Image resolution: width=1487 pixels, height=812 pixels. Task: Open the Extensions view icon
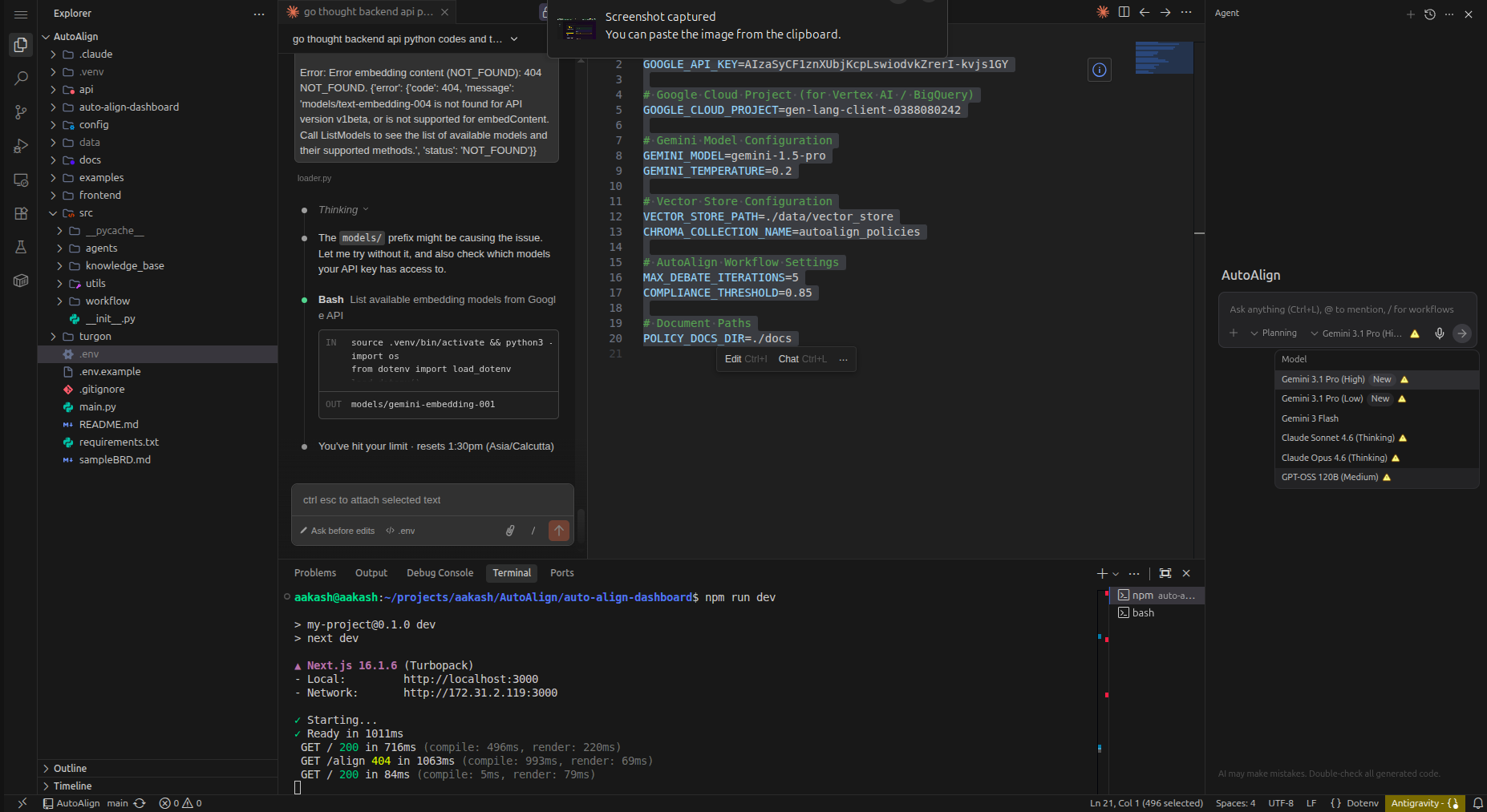[x=21, y=213]
